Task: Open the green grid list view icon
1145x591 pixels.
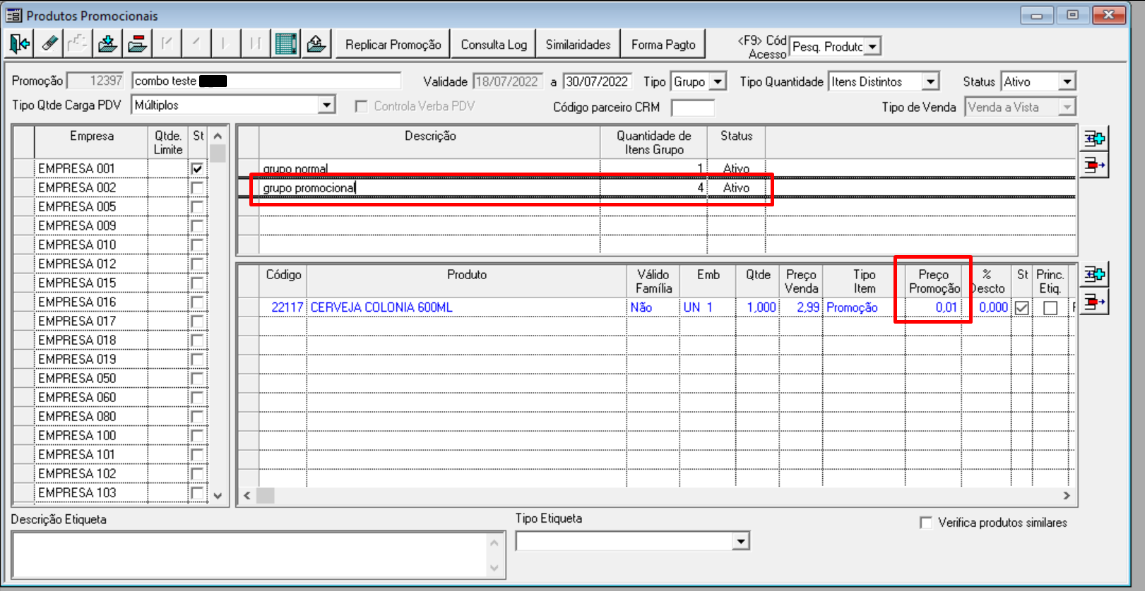Action: pyautogui.click(x=286, y=45)
